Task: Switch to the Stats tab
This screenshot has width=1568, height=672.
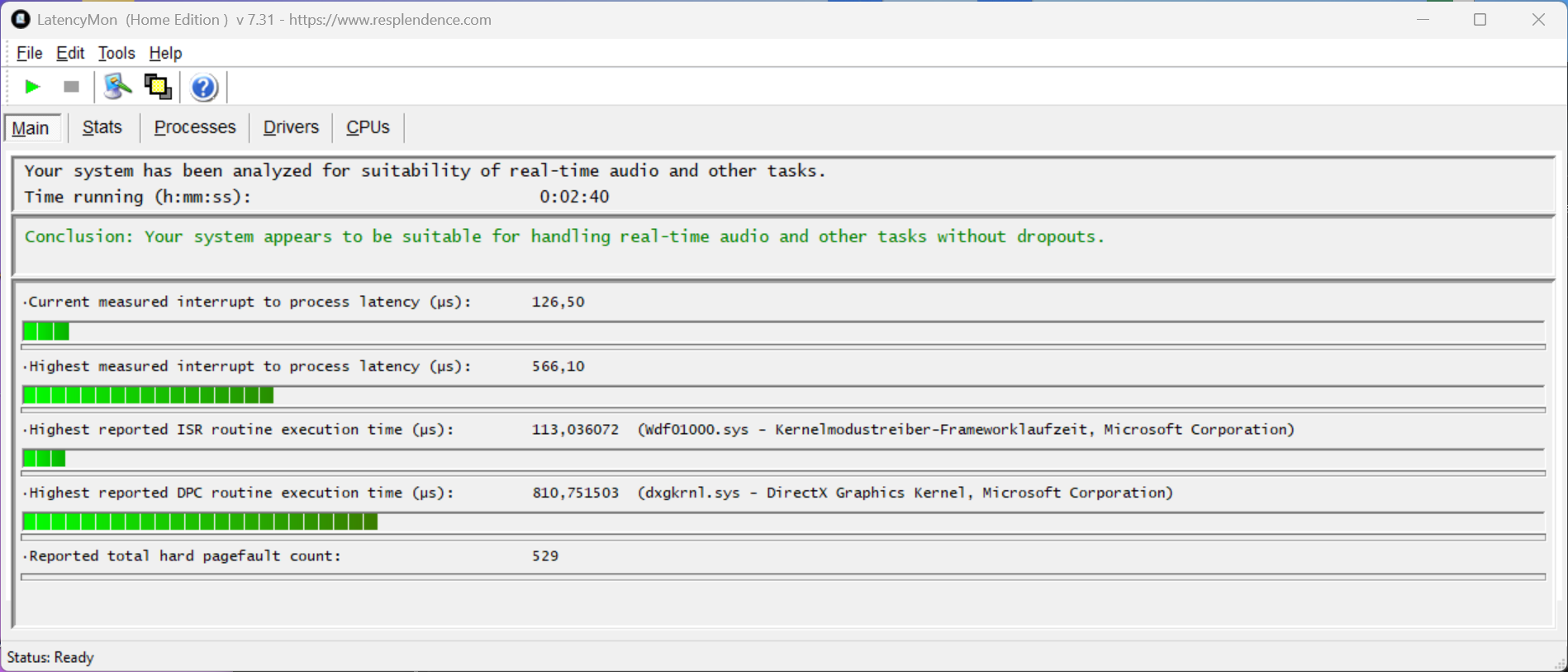Action: click(x=102, y=127)
